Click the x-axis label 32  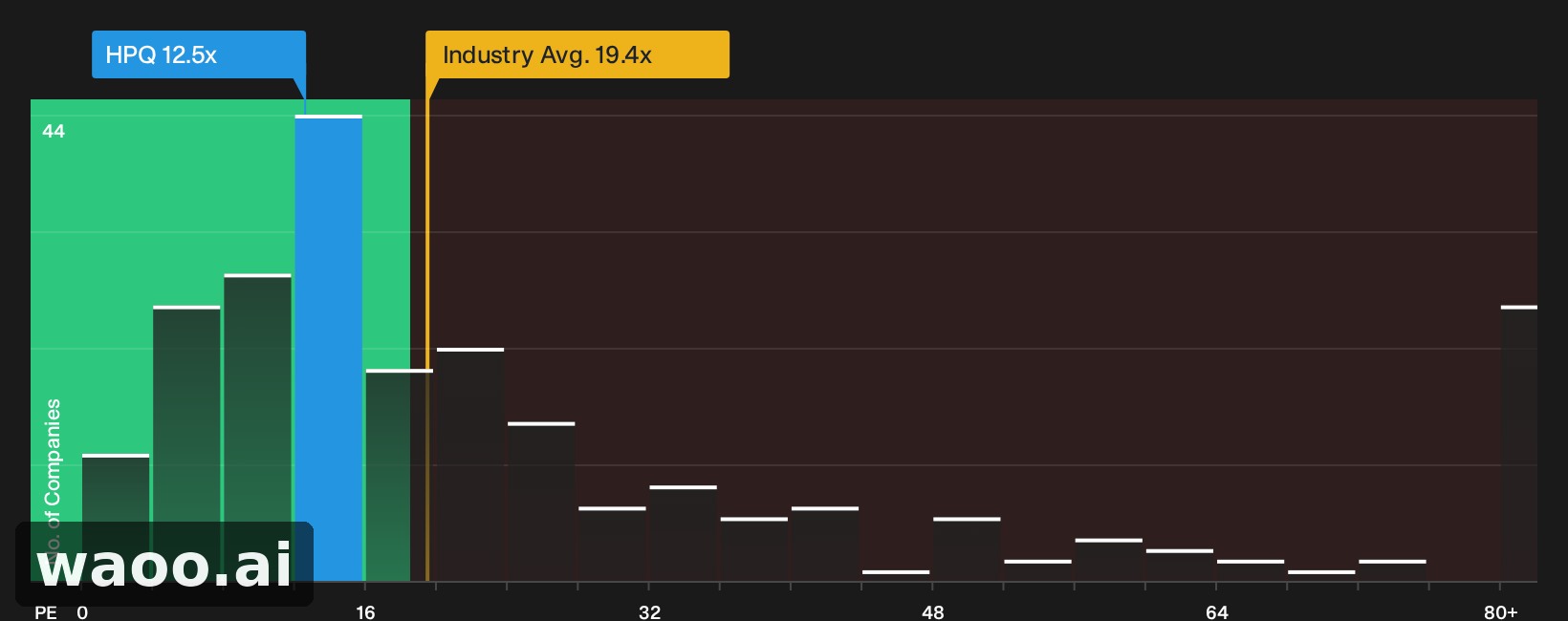649,611
